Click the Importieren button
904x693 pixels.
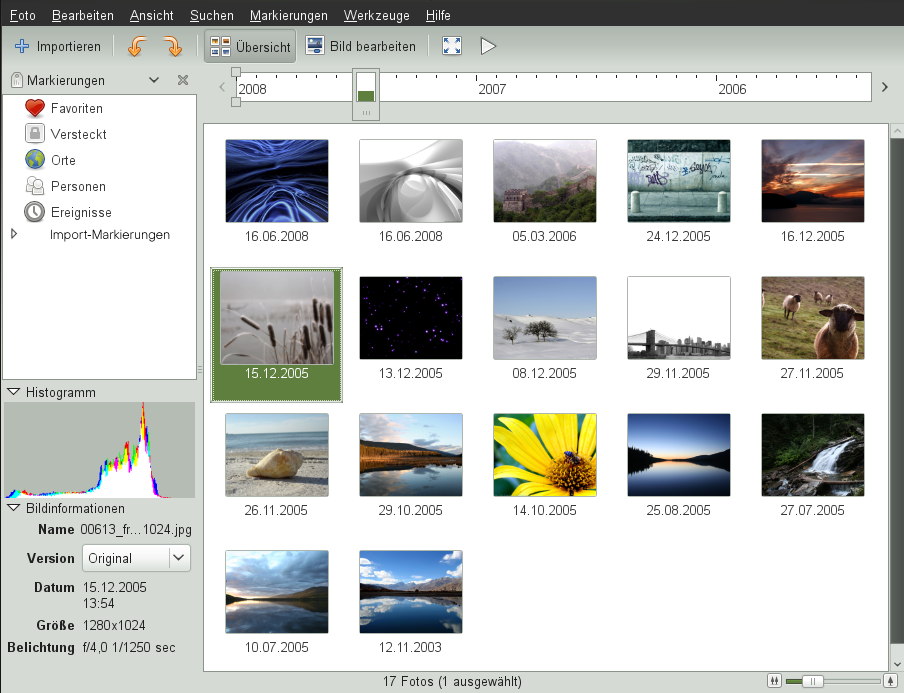[58, 46]
